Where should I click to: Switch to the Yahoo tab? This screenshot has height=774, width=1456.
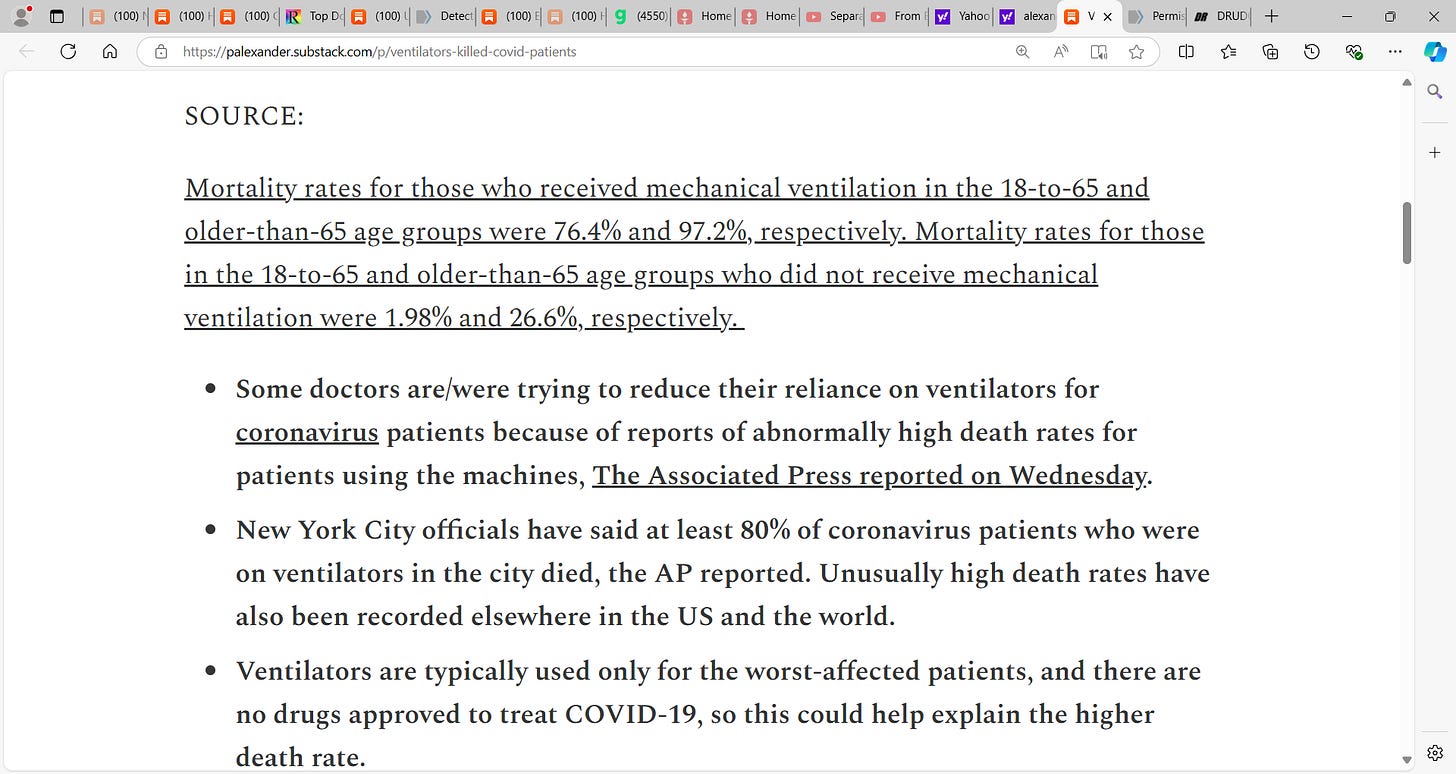tap(963, 16)
